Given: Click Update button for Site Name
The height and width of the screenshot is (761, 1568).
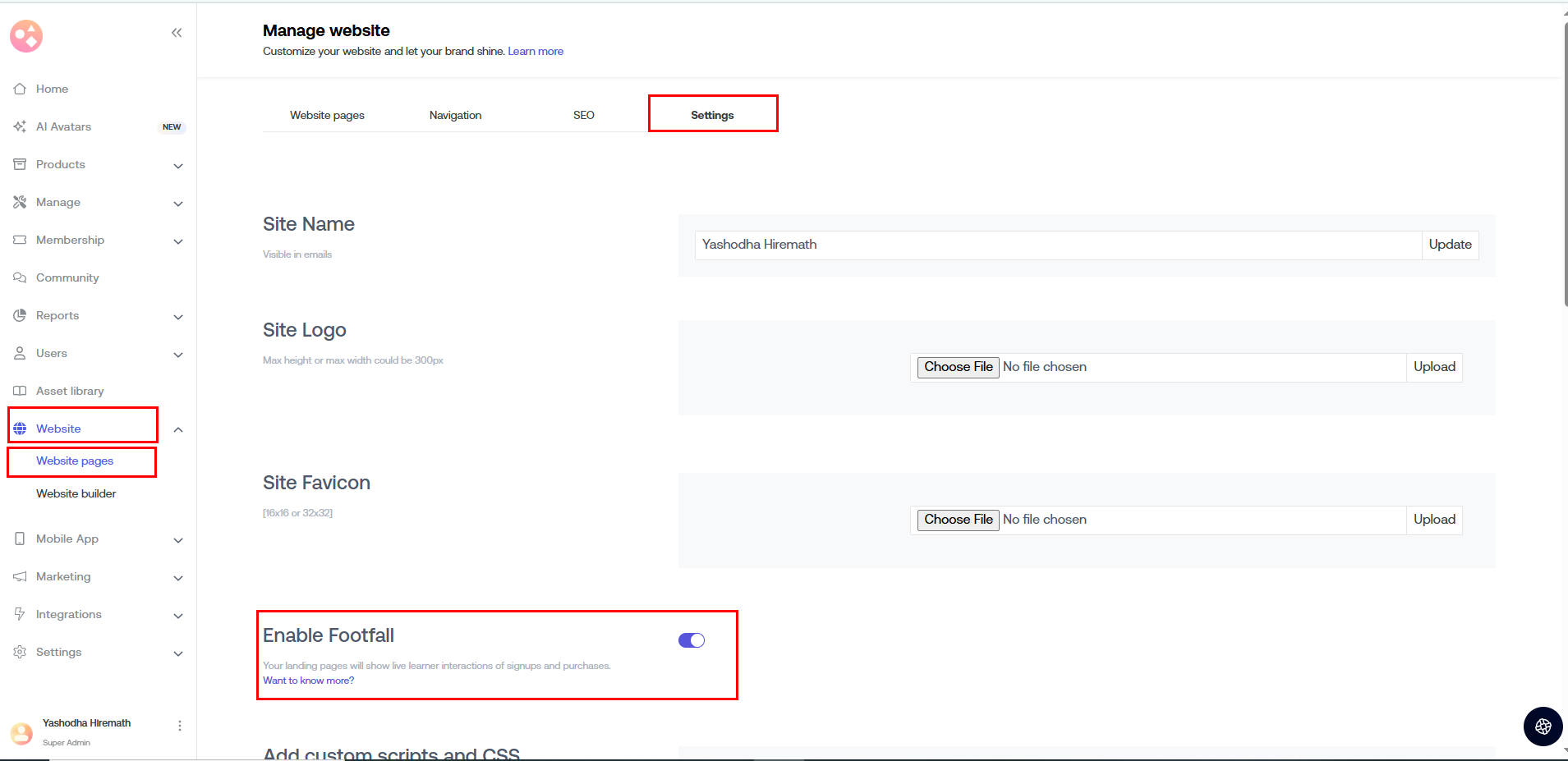Looking at the screenshot, I should (x=1450, y=245).
